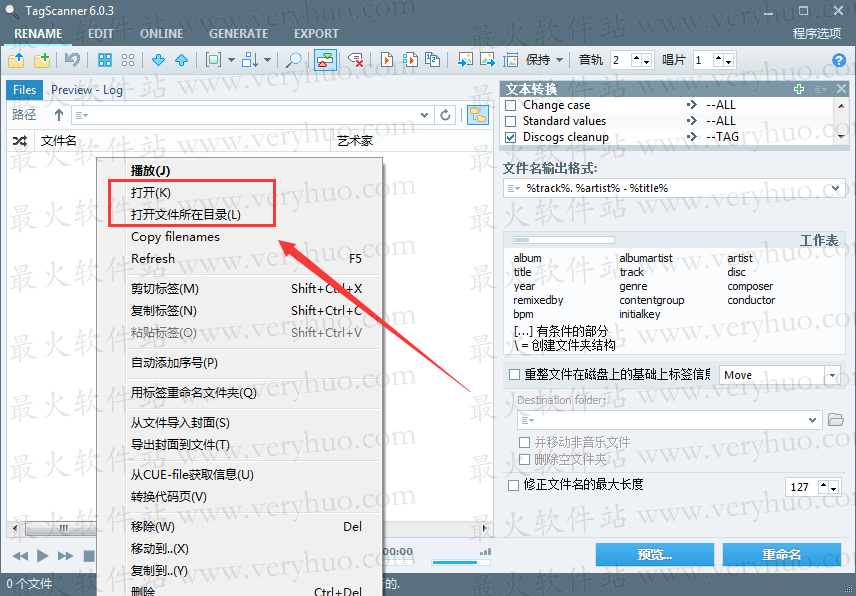Expand the Destination folder dropdown
The width and height of the screenshot is (856, 596).
(812, 420)
